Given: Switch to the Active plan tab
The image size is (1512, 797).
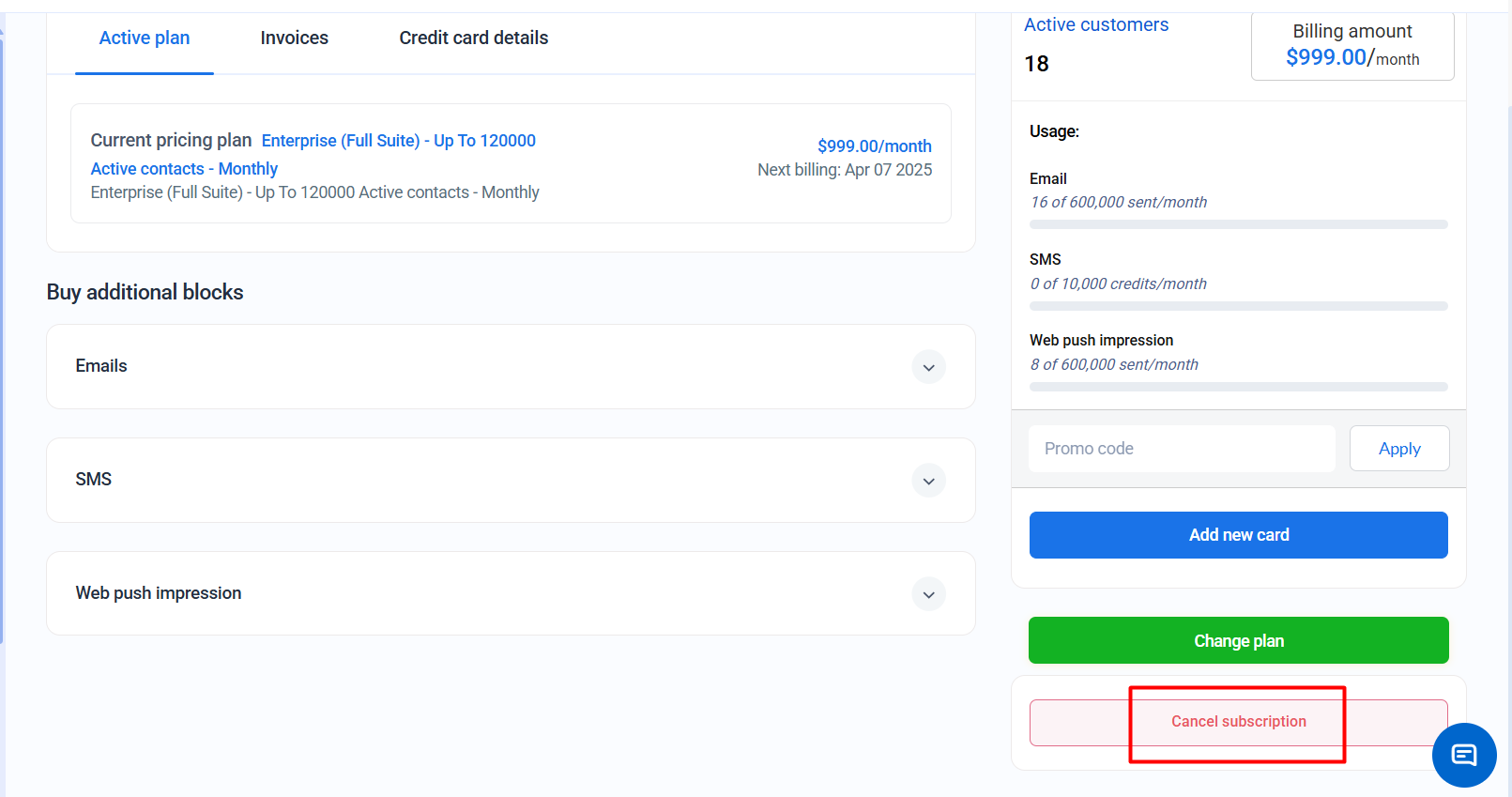Looking at the screenshot, I should pyautogui.click(x=145, y=38).
